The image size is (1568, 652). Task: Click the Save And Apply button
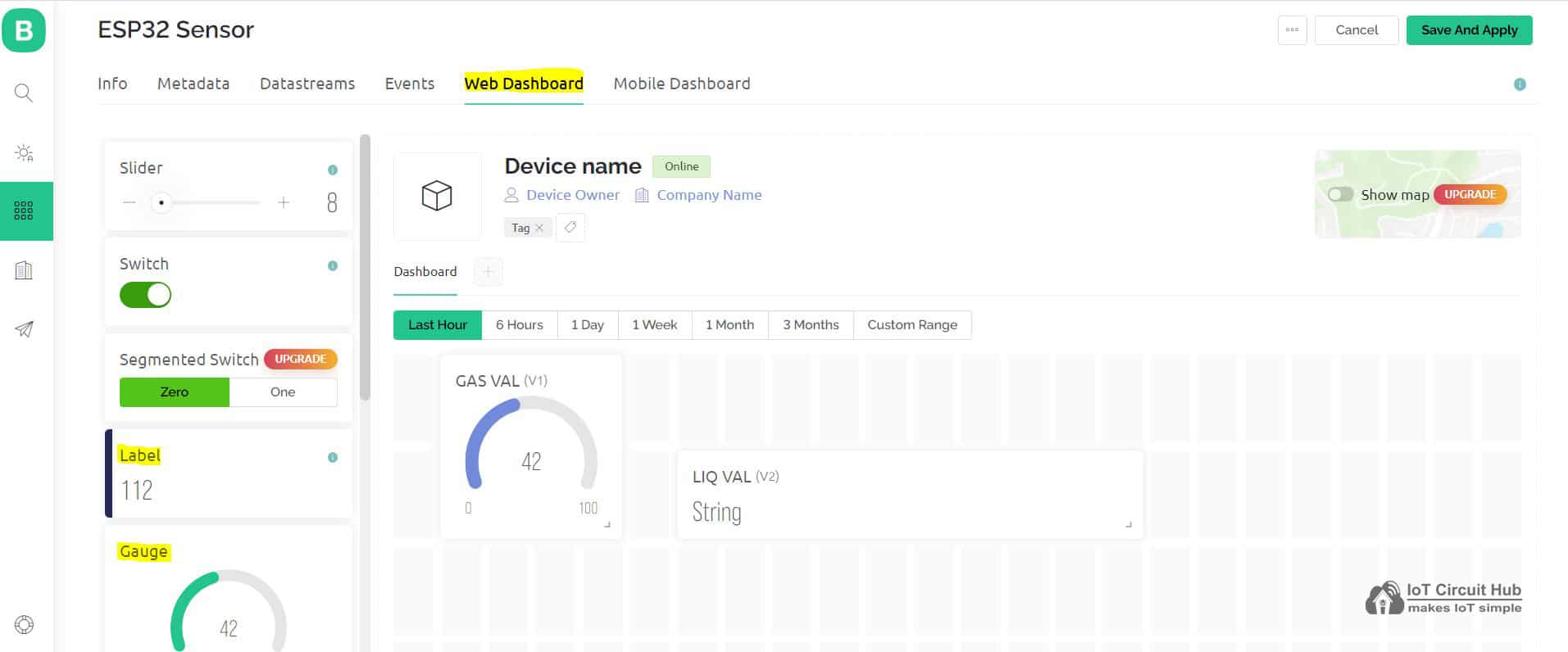[1469, 30]
